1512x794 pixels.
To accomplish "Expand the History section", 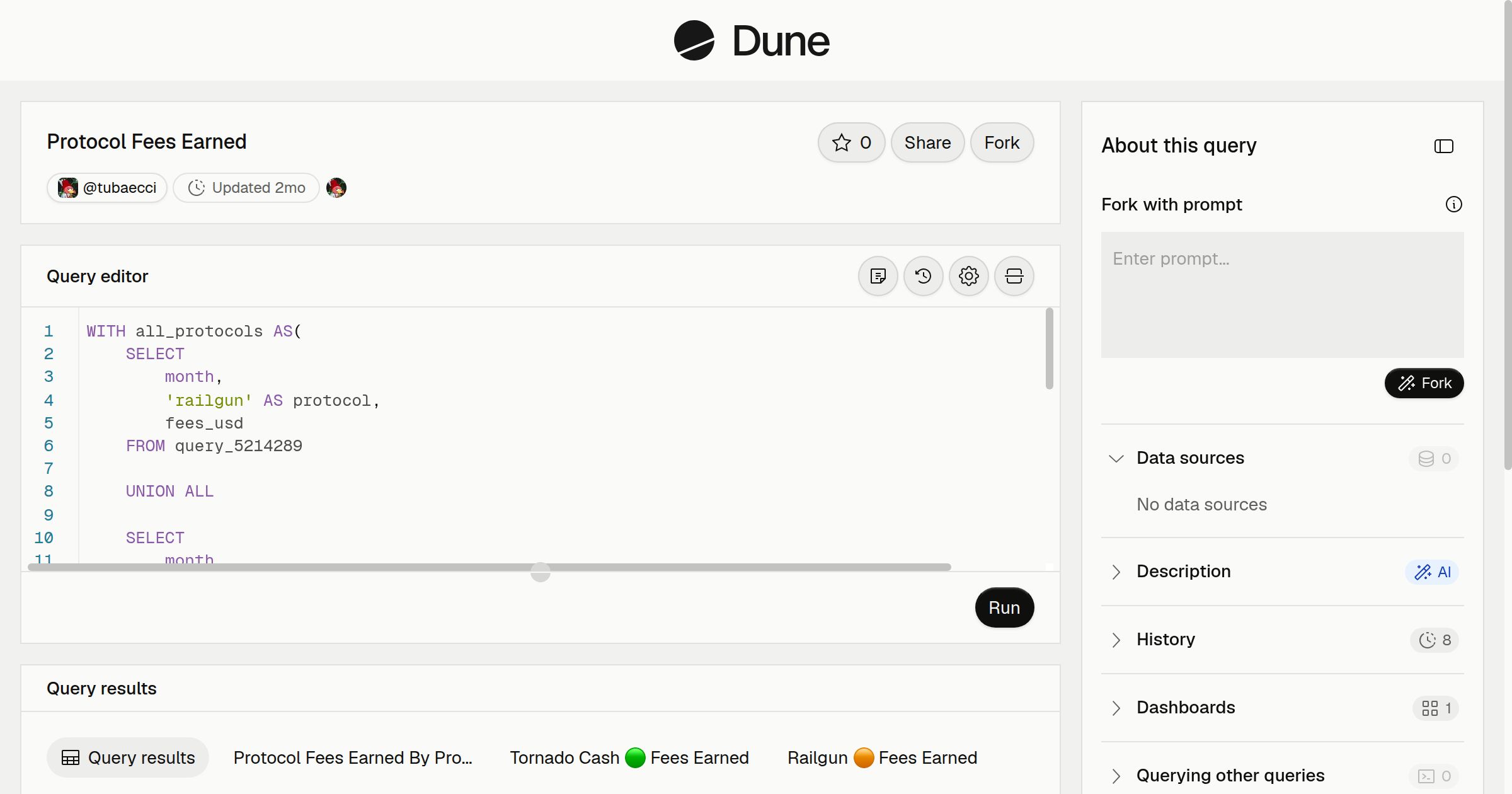I will point(1116,640).
